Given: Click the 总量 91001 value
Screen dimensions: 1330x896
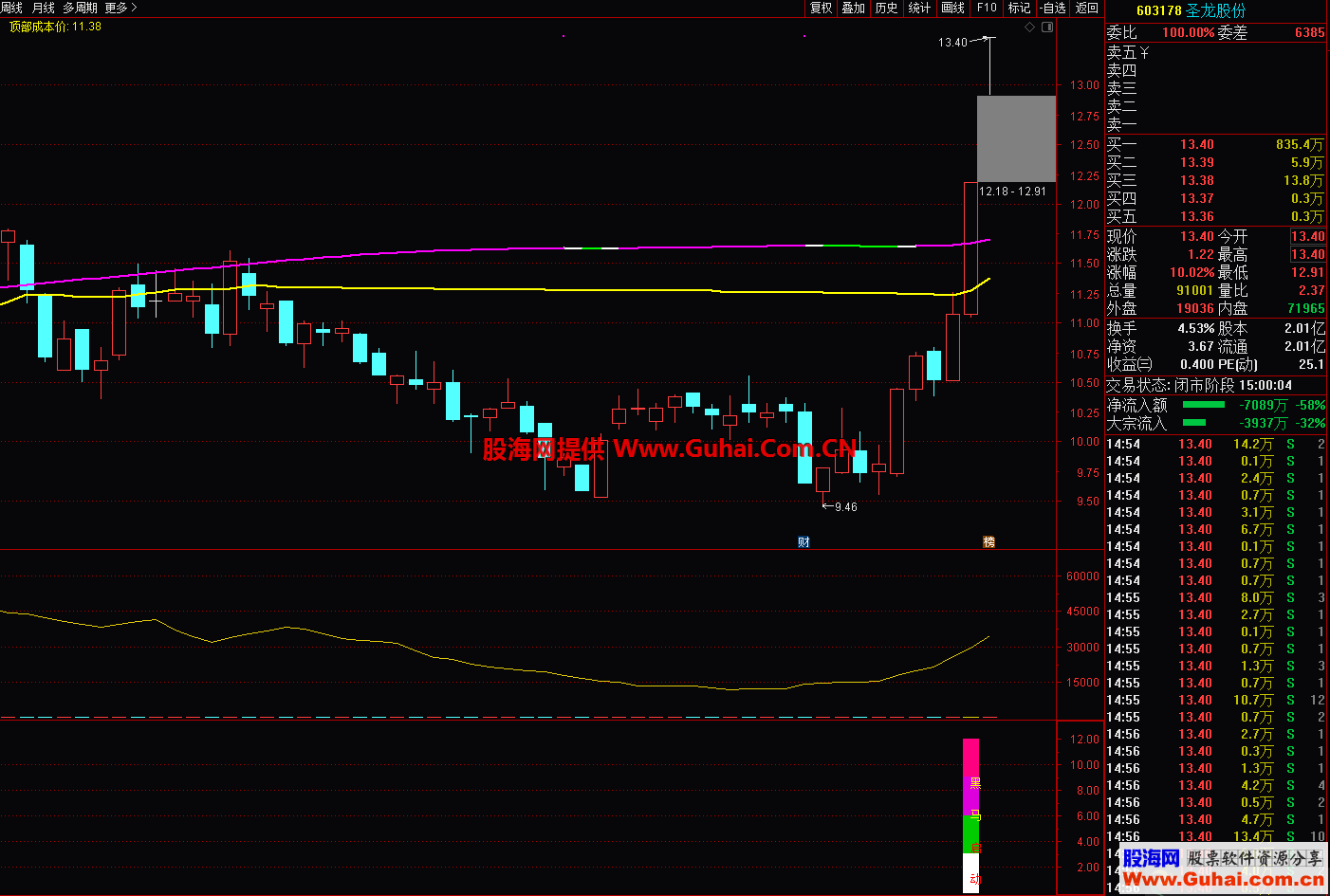Looking at the screenshot, I should 1195,291.
